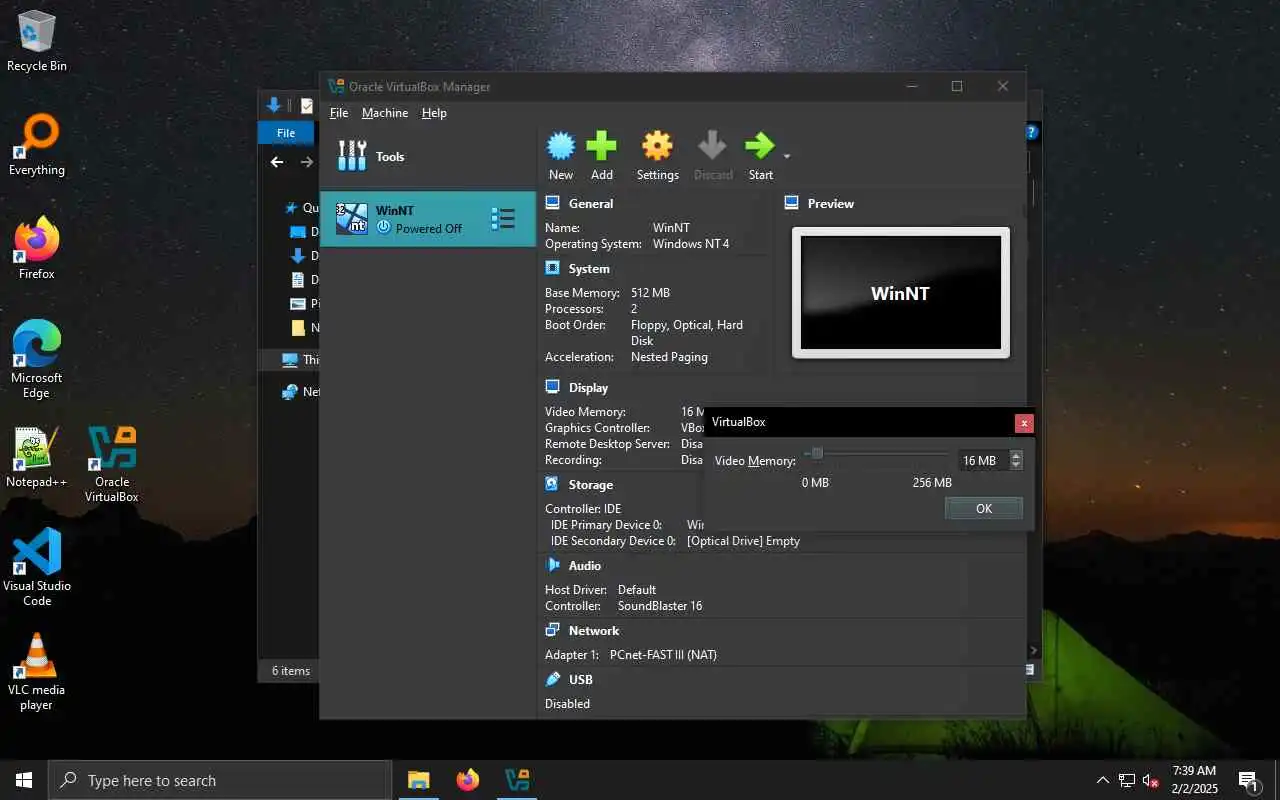Open Visual Studio Code desktop shortcut
Viewport: 1280px width, 800px height.
[x=37, y=567]
